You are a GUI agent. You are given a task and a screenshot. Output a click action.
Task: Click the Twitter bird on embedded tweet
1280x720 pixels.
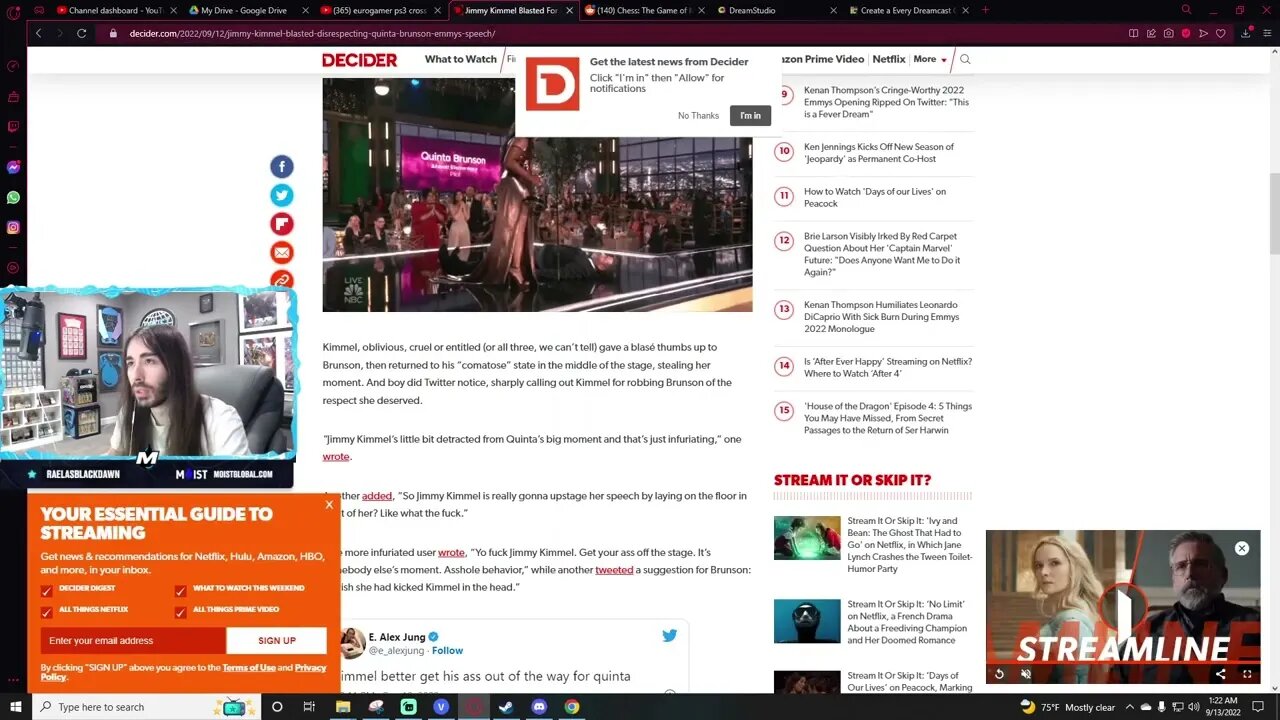point(669,635)
